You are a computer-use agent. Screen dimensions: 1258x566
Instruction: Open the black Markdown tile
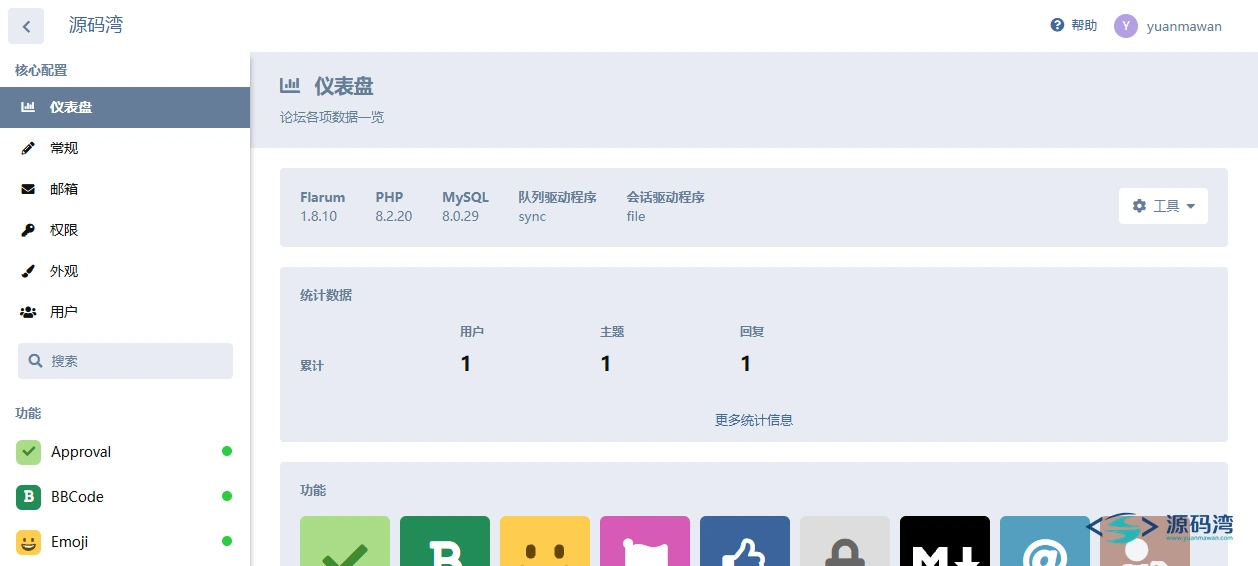[x=945, y=541]
